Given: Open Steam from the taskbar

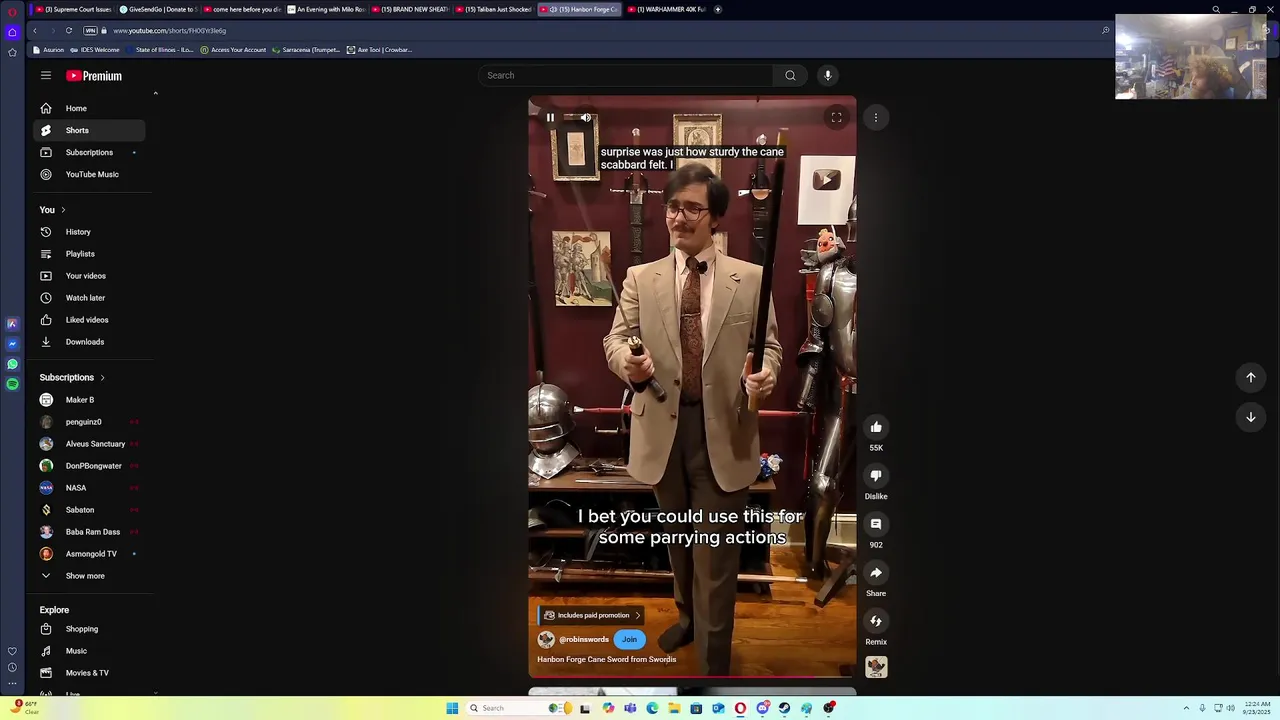Looking at the screenshot, I should 784,708.
